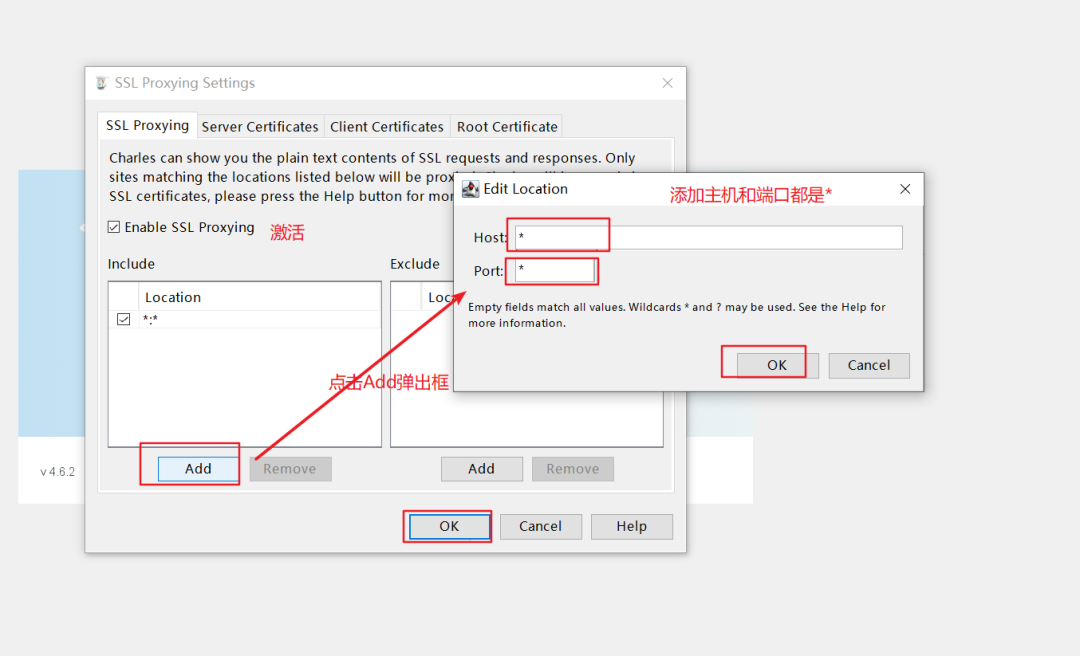The height and width of the screenshot is (656, 1080).
Task: Cancel the SSL Proxying Settings dialog
Action: click(x=541, y=526)
